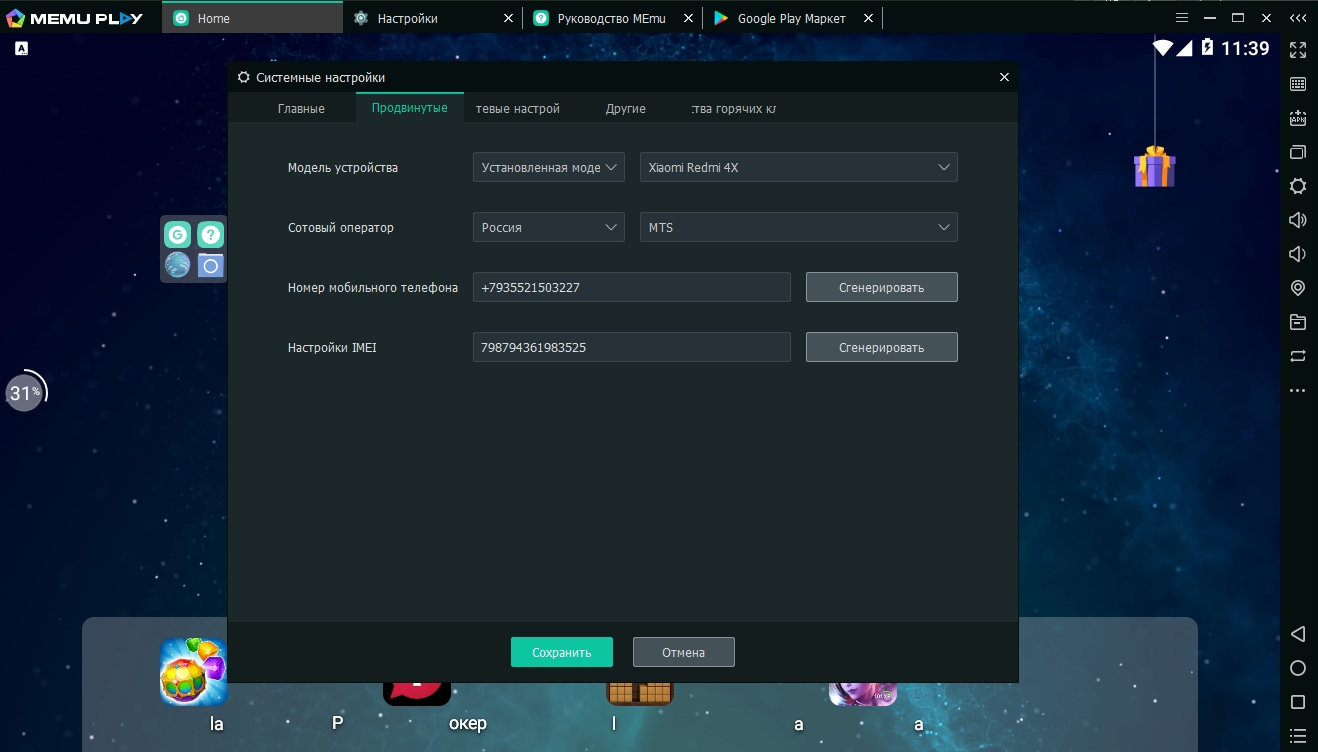This screenshot has width=1318, height=752.
Task: Click the green Сохранить button
Action: pos(561,652)
